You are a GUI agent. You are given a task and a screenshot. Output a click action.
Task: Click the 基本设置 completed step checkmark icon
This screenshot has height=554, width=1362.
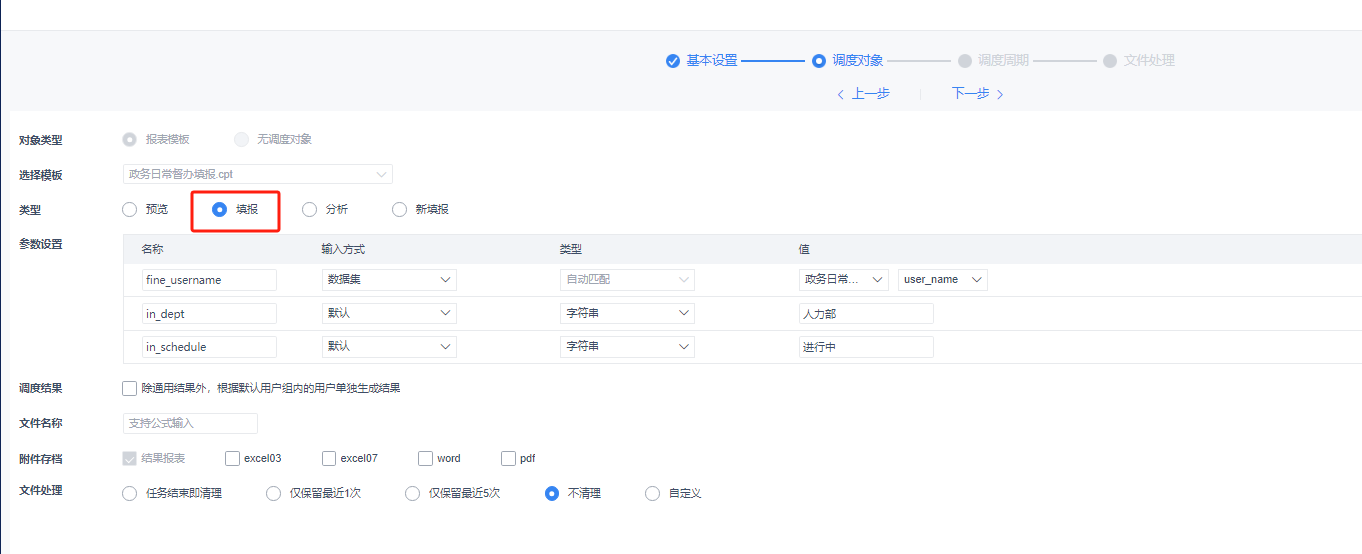point(673,61)
